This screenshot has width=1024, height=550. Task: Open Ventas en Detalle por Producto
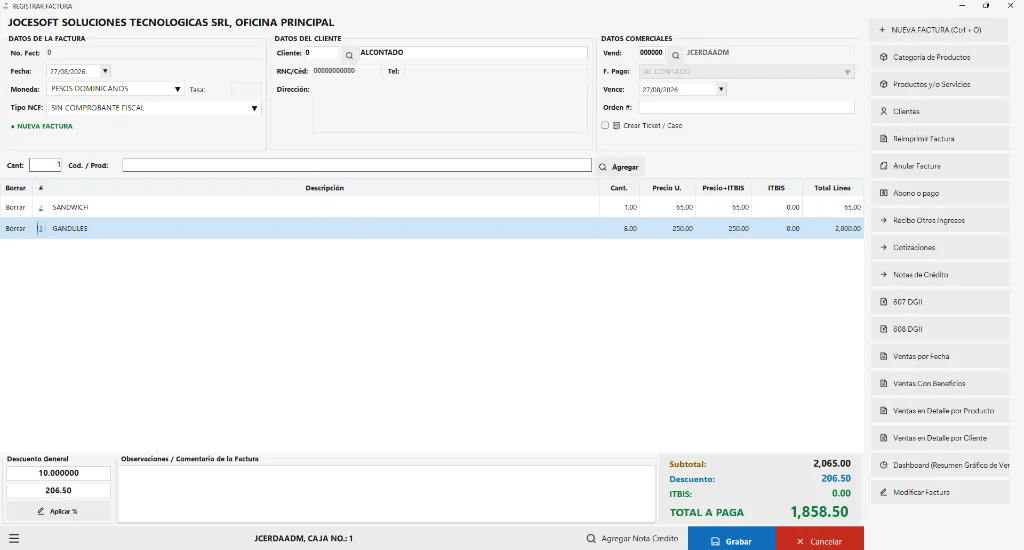click(x=940, y=411)
